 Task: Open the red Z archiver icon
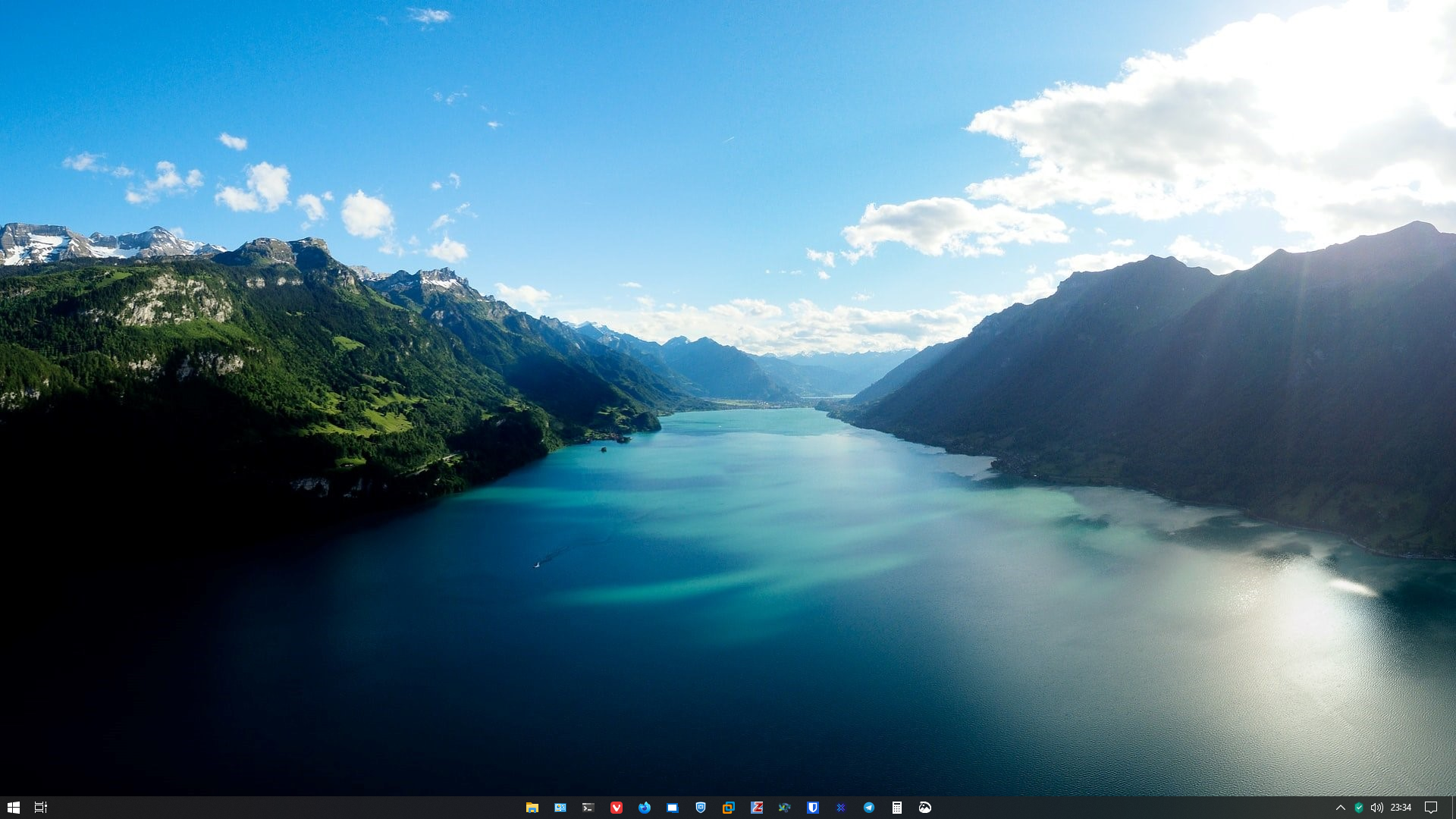click(757, 808)
